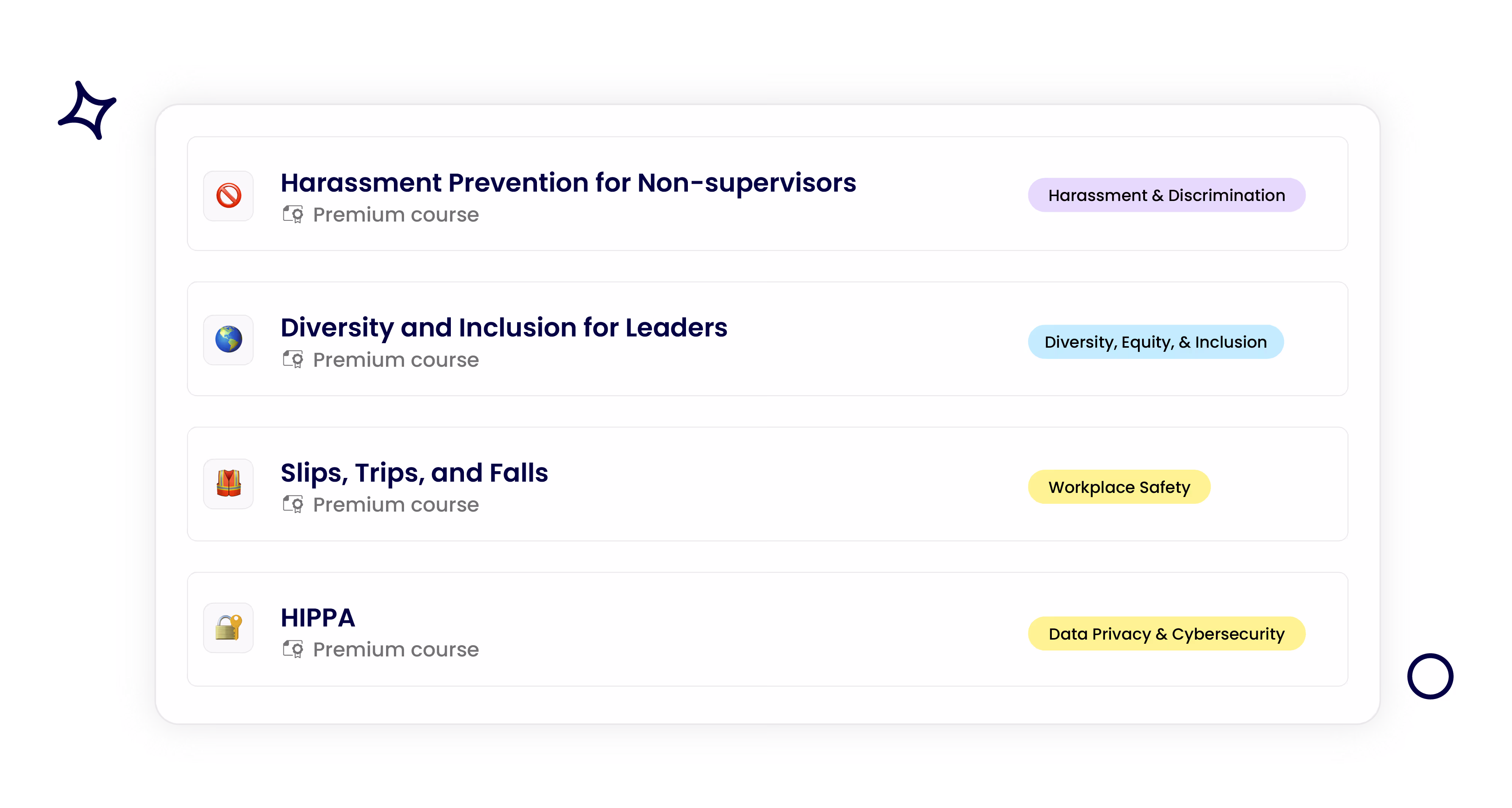
Task: Click the no-entry sign icon for Harassment Prevention
Action: coord(228,196)
